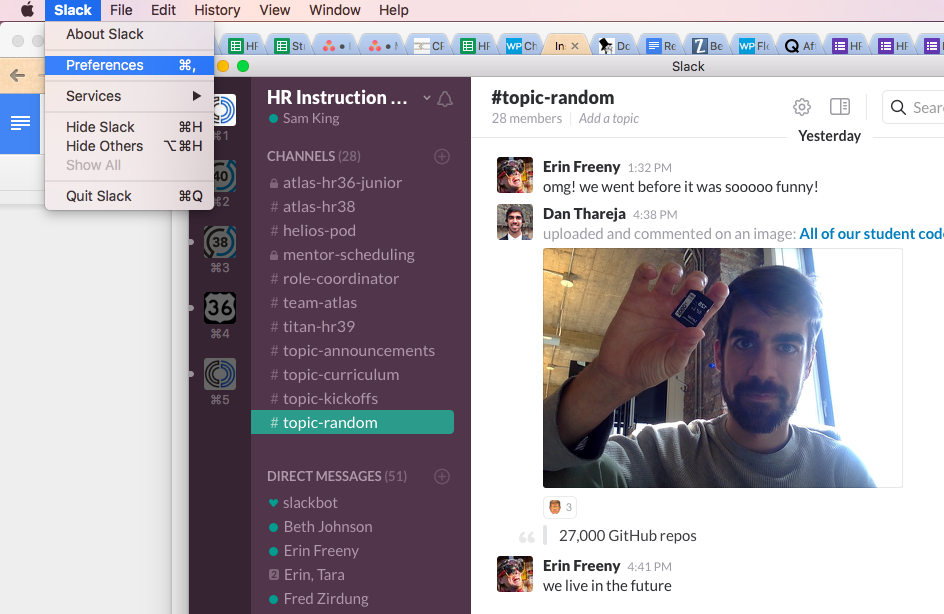The width and height of the screenshot is (944, 614).
Task: Open HR Instruction team menu dropdown
Action: pos(427,98)
